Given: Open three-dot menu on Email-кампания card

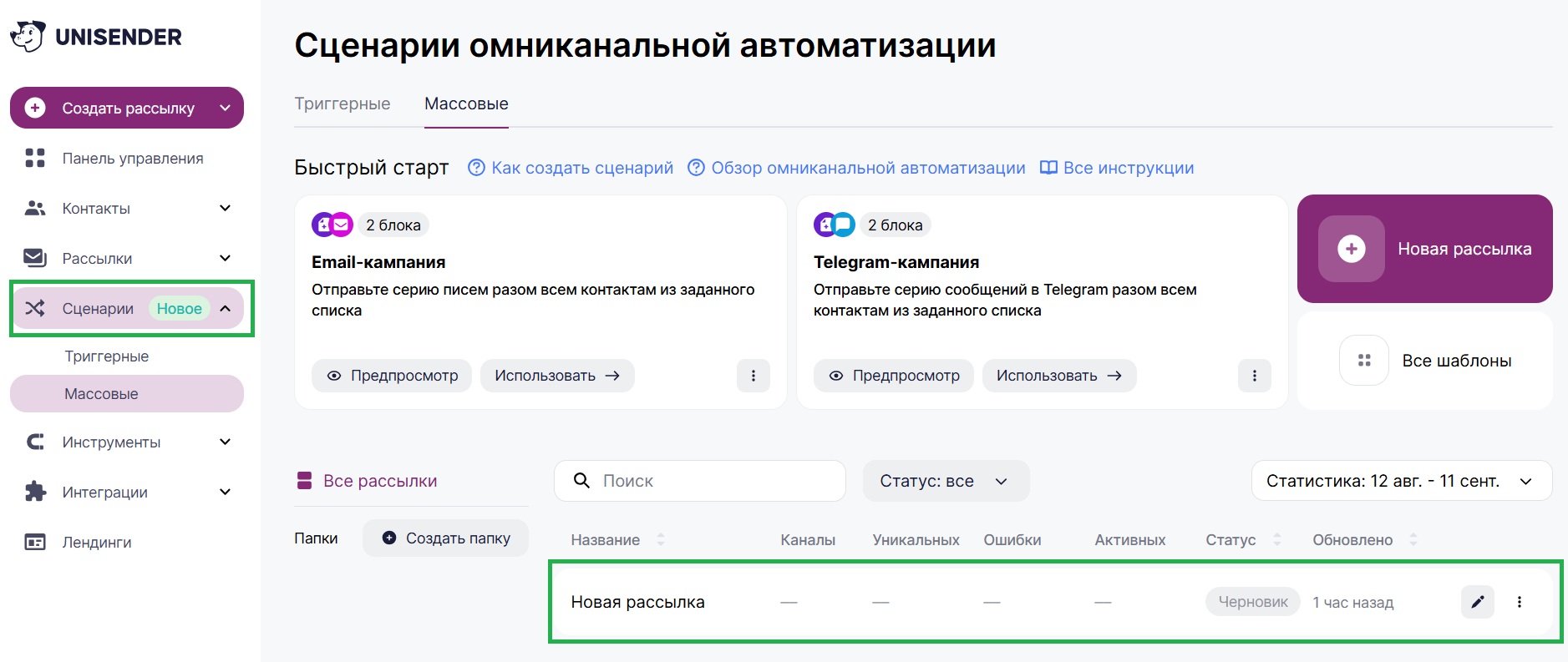Looking at the screenshot, I should [753, 376].
